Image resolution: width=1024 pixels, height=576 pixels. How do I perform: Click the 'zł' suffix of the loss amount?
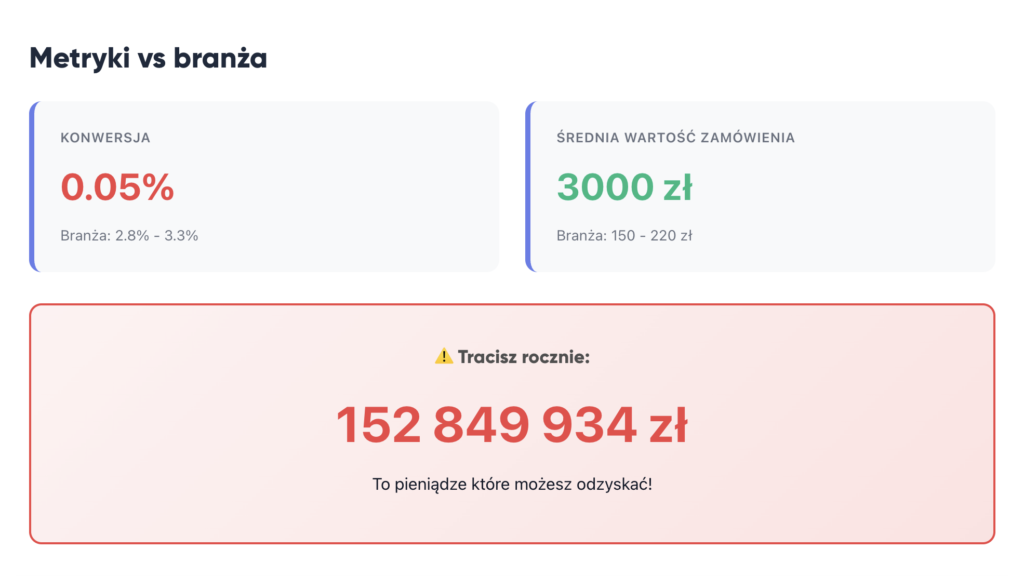(x=669, y=425)
